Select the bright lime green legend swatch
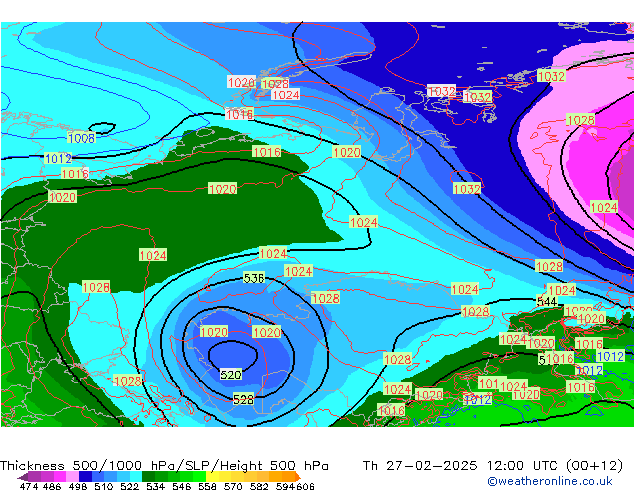Image resolution: width=634 pixels, height=490 pixels. pos(199,476)
